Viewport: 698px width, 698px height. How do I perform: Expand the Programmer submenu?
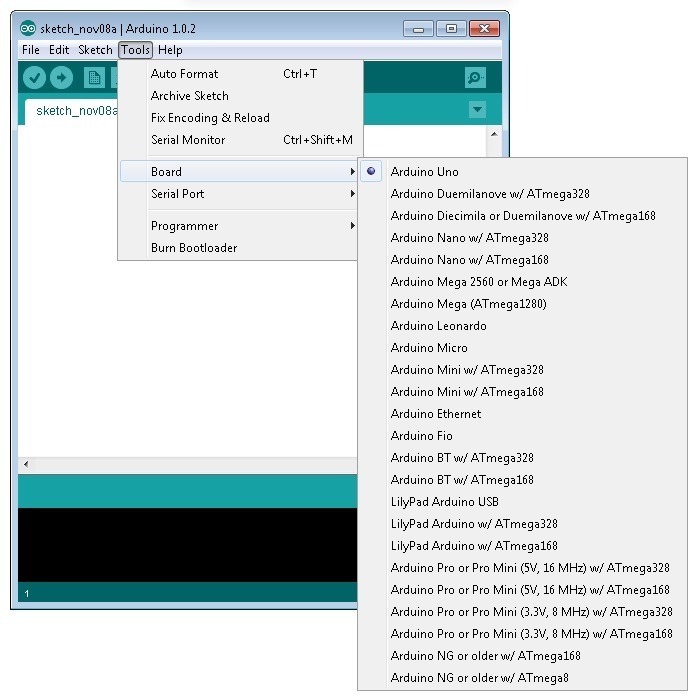tap(239, 226)
